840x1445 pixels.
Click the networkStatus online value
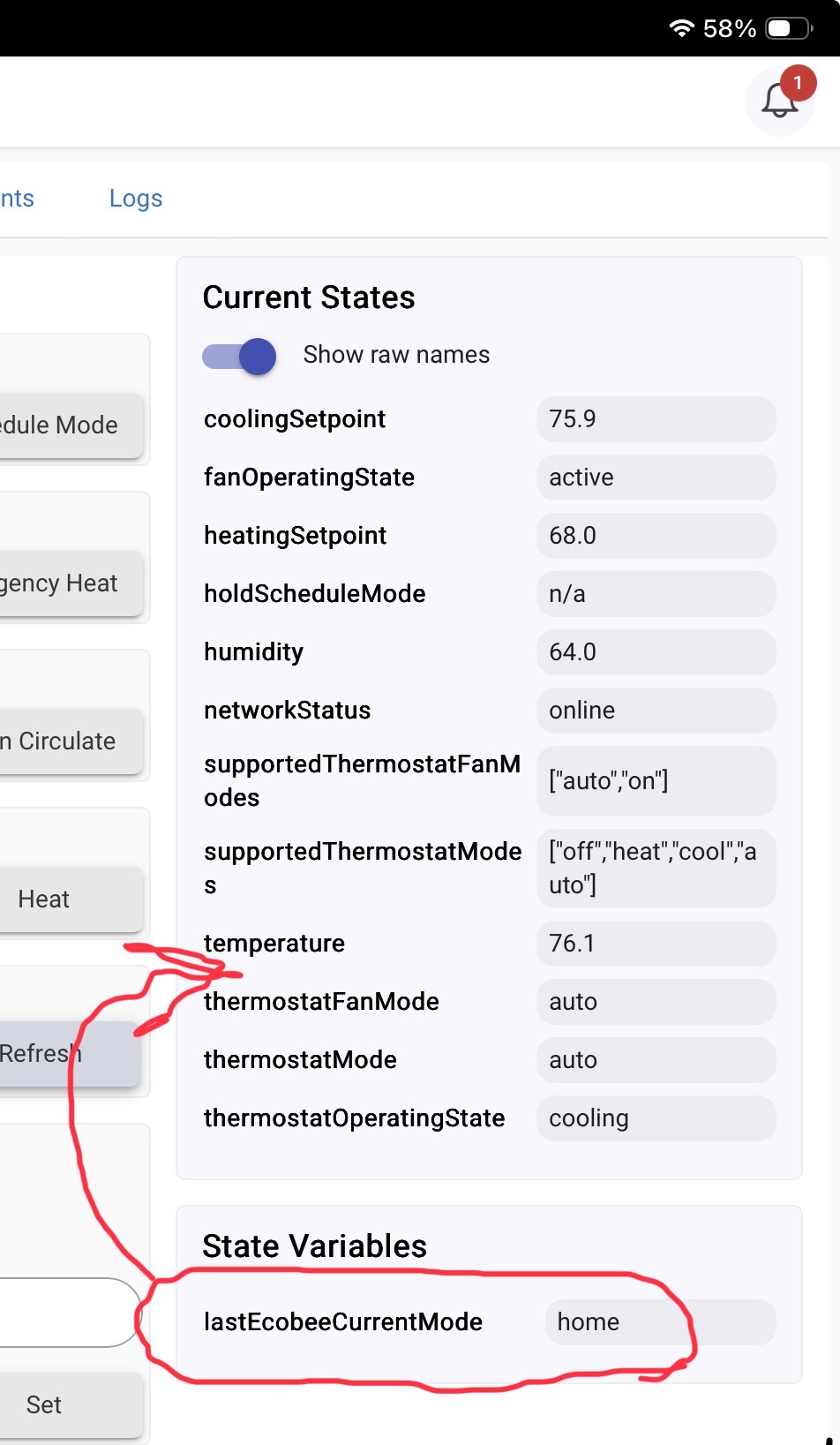pos(656,711)
